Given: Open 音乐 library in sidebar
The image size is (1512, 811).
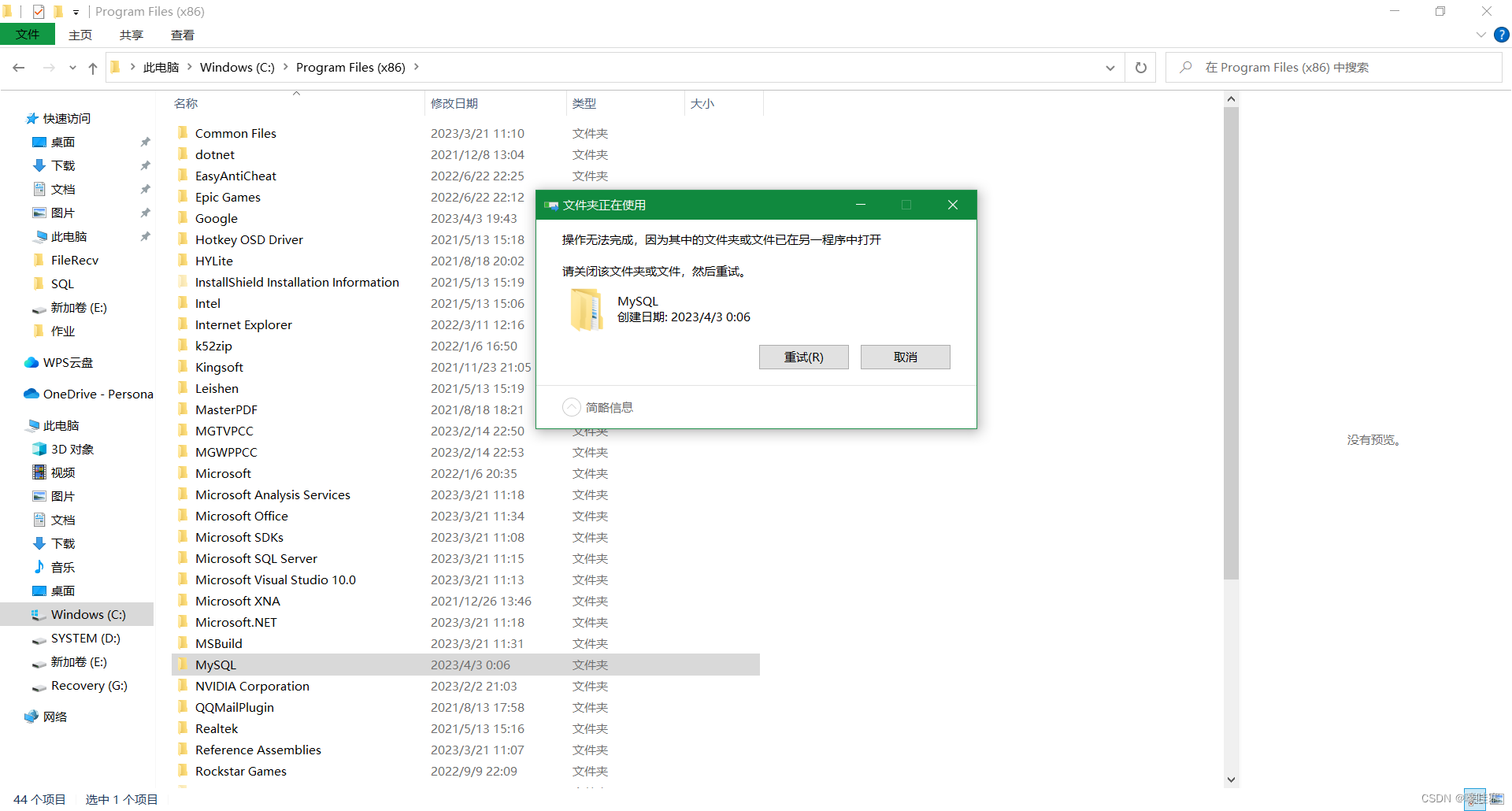Looking at the screenshot, I should (63, 567).
